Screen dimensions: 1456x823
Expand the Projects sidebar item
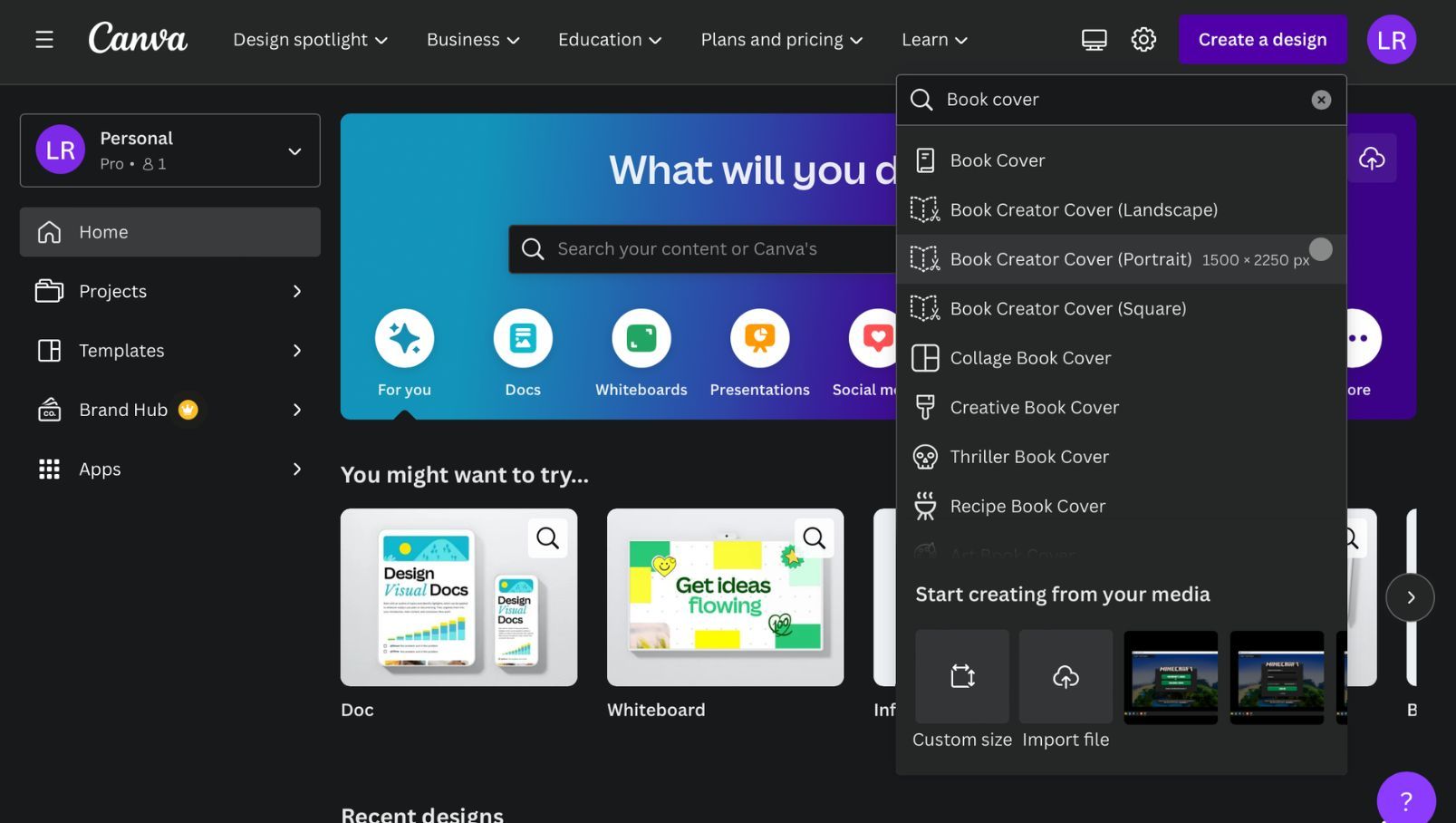(x=112, y=291)
